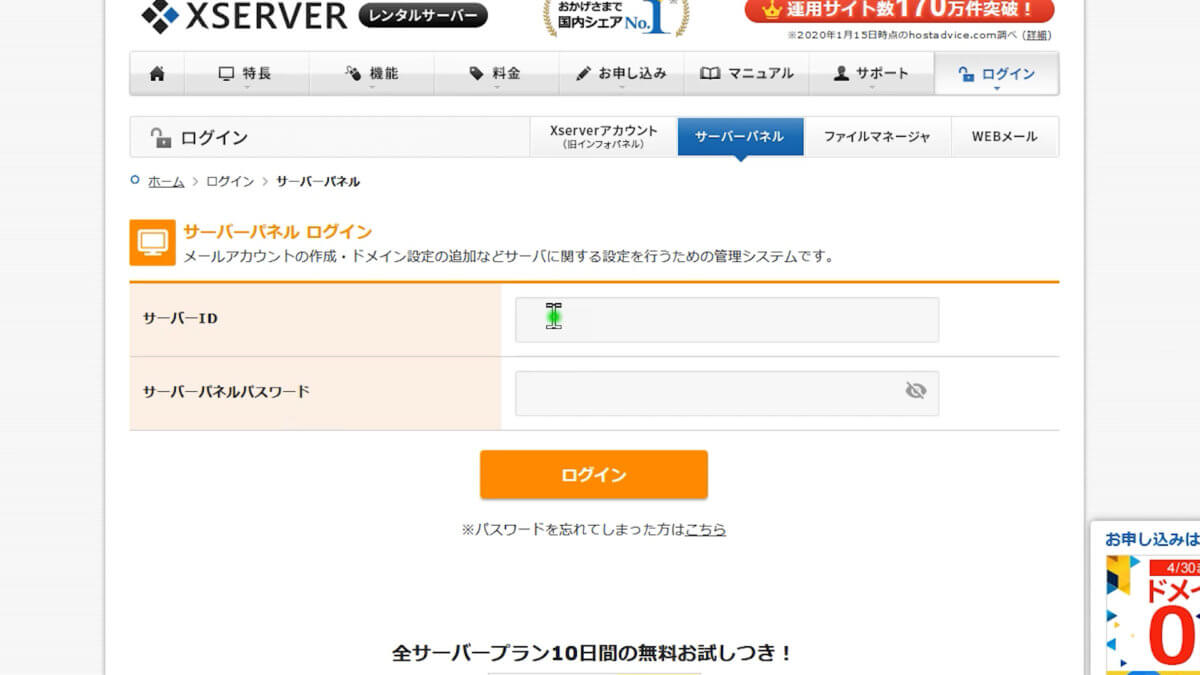Click the サーバーパネル ログイン heading text
This screenshot has width=1200, height=675.
(x=278, y=232)
